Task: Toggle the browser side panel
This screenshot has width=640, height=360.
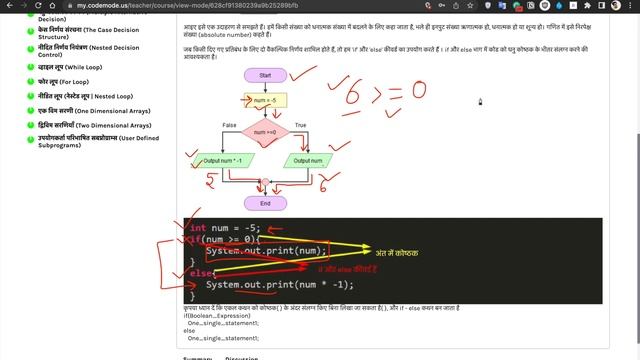Action: (602, 5)
